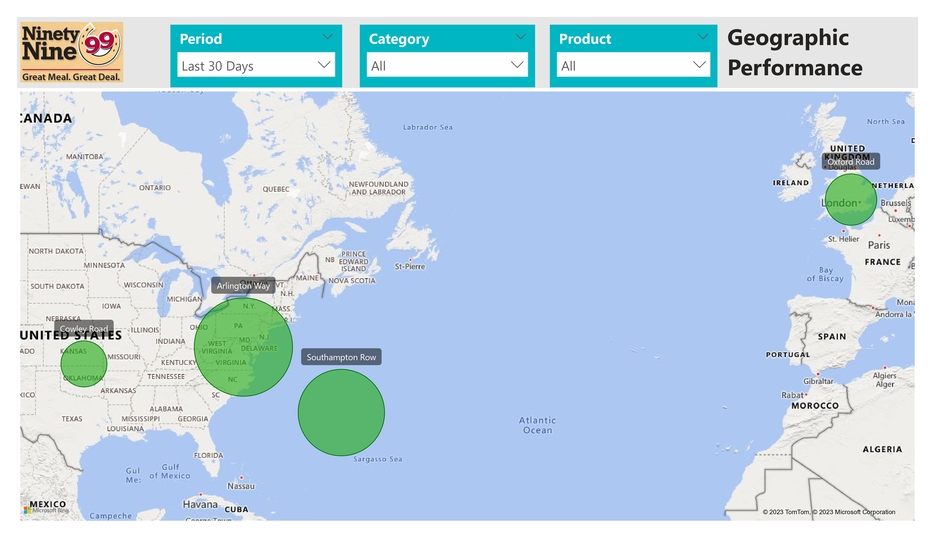Select the Arlington Way map bubble
The height and width of the screenshot is (541, 935).
coord(244,347)
